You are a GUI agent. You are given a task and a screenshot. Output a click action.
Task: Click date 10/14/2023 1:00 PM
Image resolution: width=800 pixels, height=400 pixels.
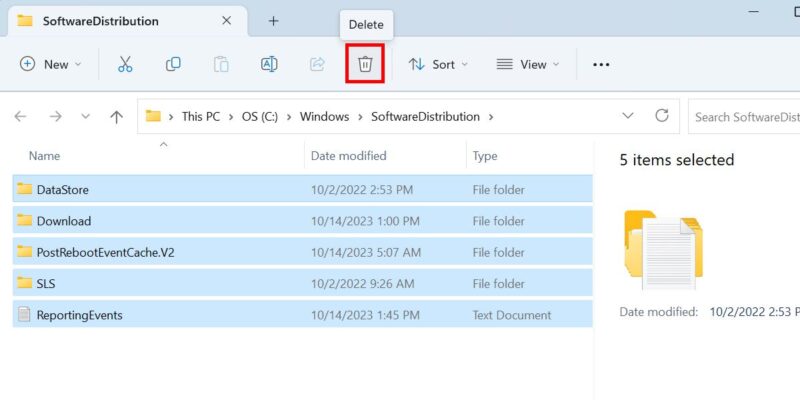click(365, 221)
